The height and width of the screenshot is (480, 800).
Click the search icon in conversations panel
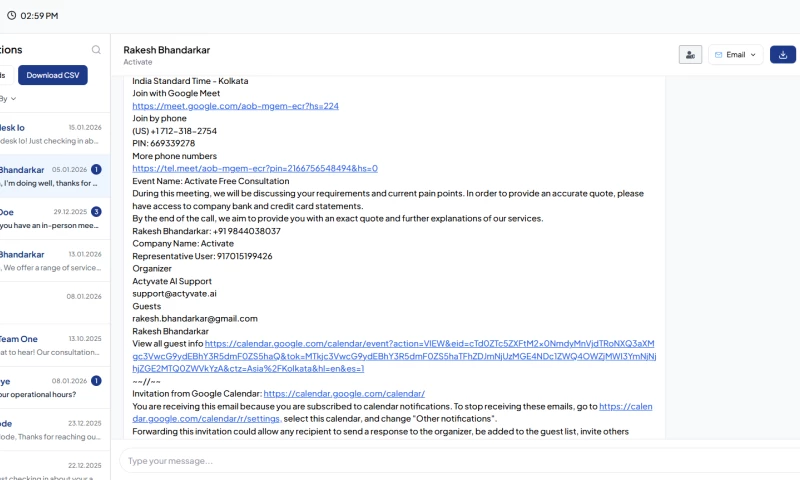(x=96, y=50)
